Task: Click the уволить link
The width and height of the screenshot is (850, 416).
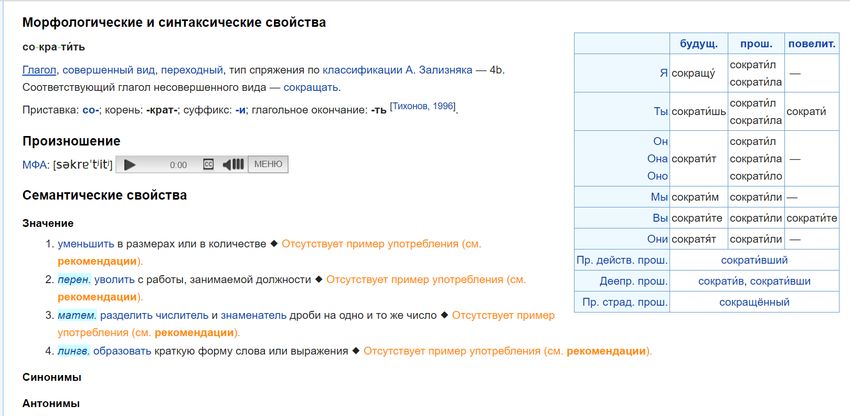Action: point(114,280)
